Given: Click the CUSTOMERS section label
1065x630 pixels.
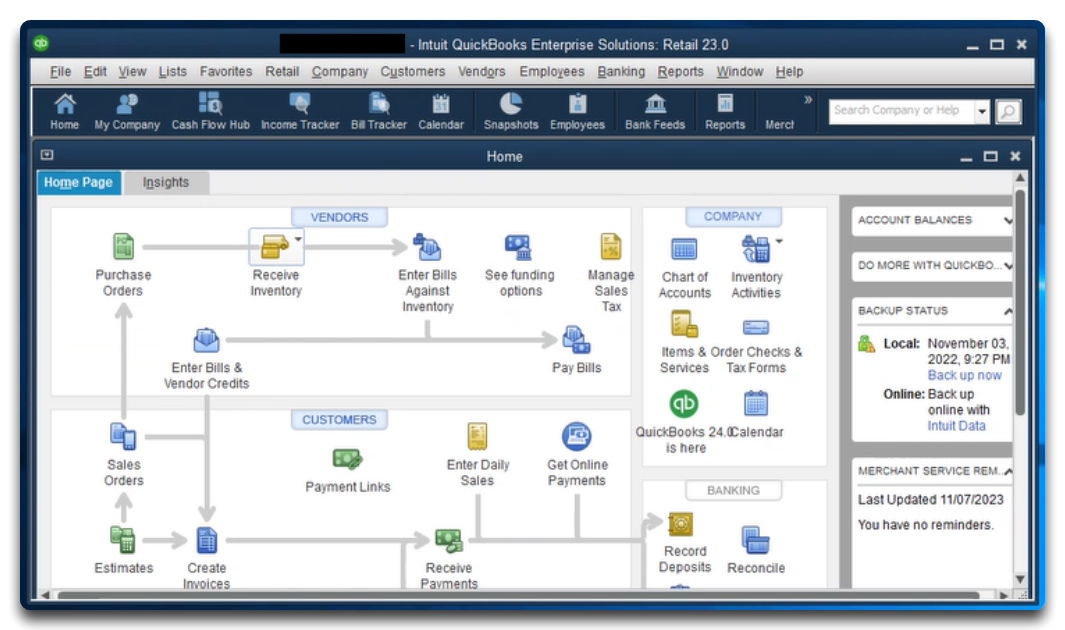Looking at the screenshot, I should click(339, 420).
